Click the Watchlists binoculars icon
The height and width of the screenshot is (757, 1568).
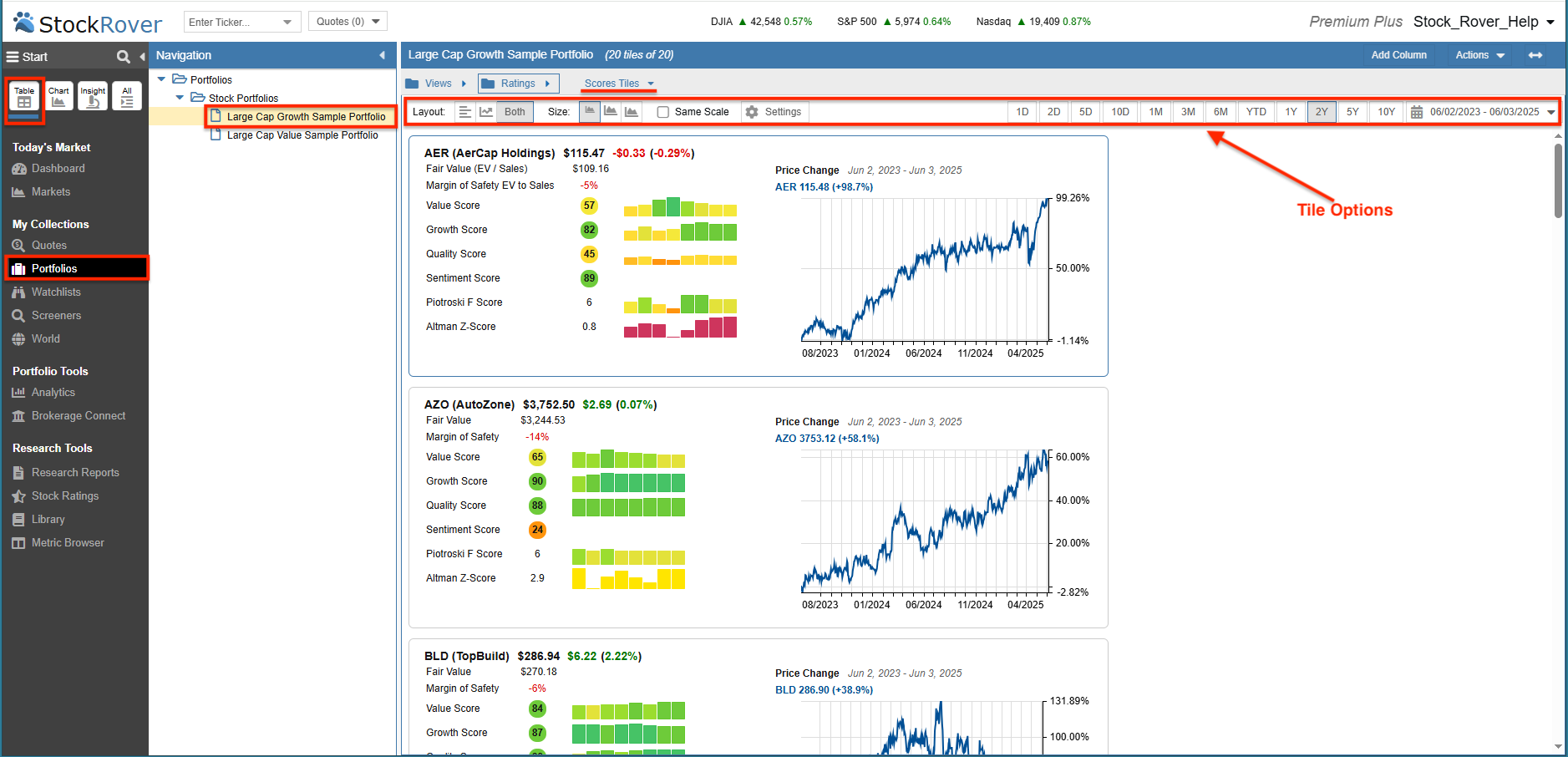point(18,292)
